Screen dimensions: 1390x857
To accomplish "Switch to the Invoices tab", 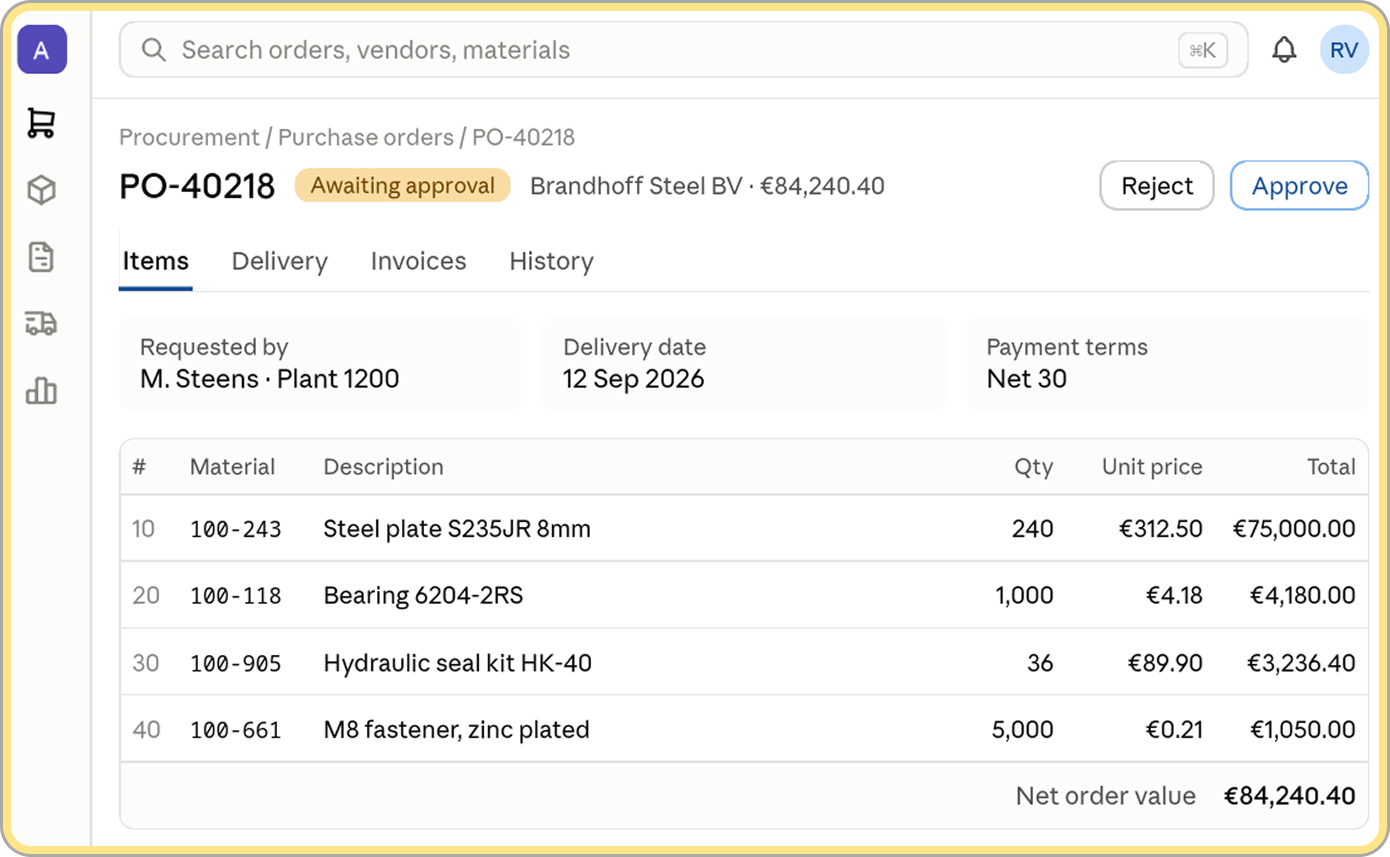I will pos(418,261).
